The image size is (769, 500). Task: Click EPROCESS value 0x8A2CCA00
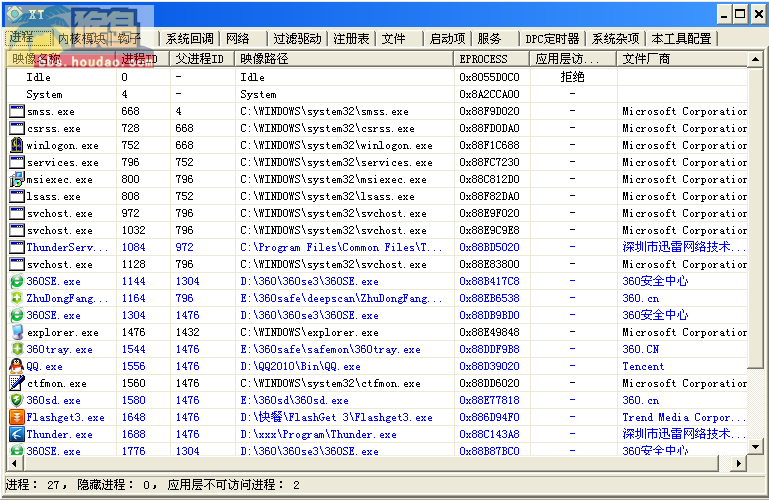point(489,94)
